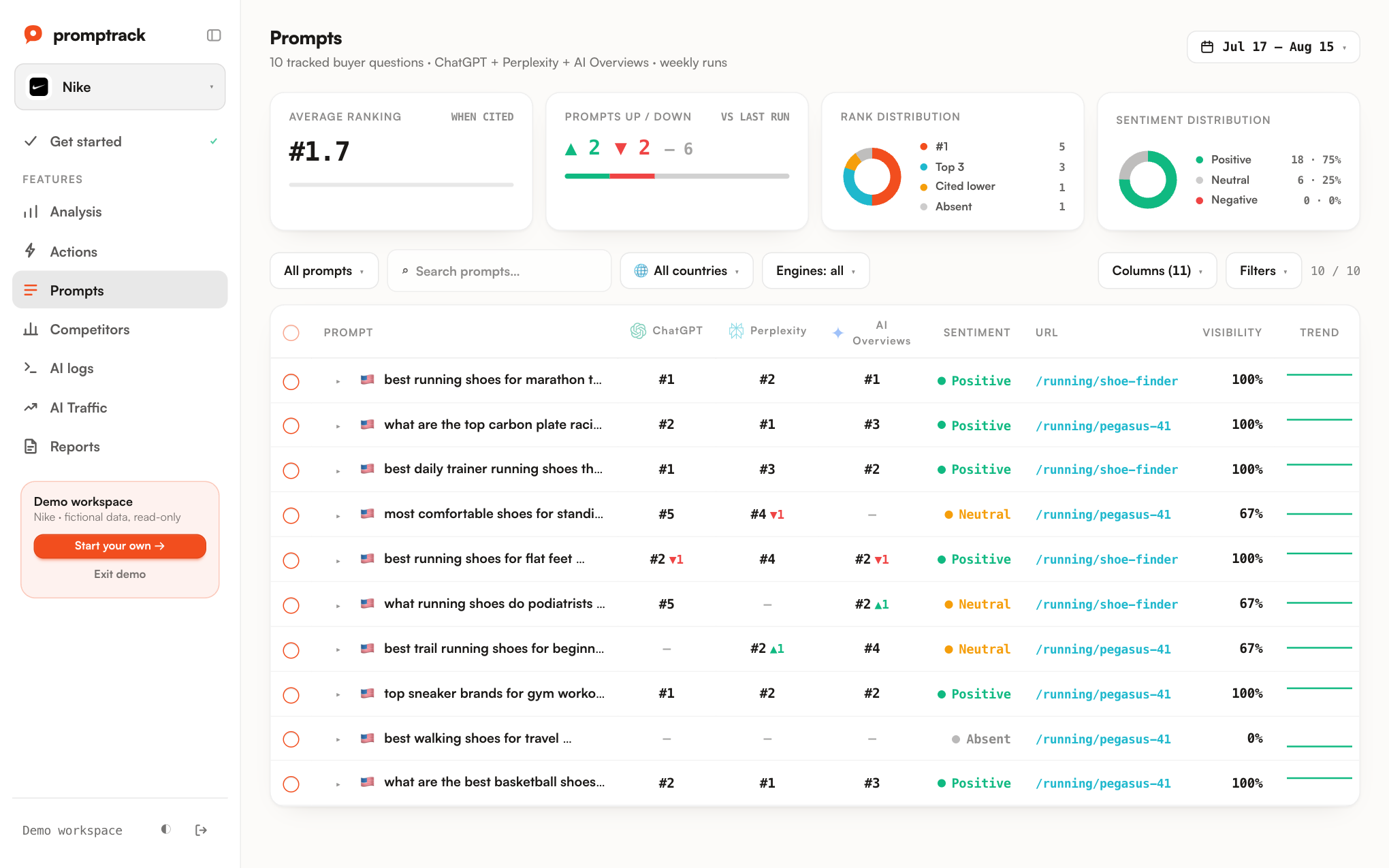The width and height of the screenshot is (1389, 868).
Task: Expand the basketball shoes prompt row
Action: pos(338,784)
